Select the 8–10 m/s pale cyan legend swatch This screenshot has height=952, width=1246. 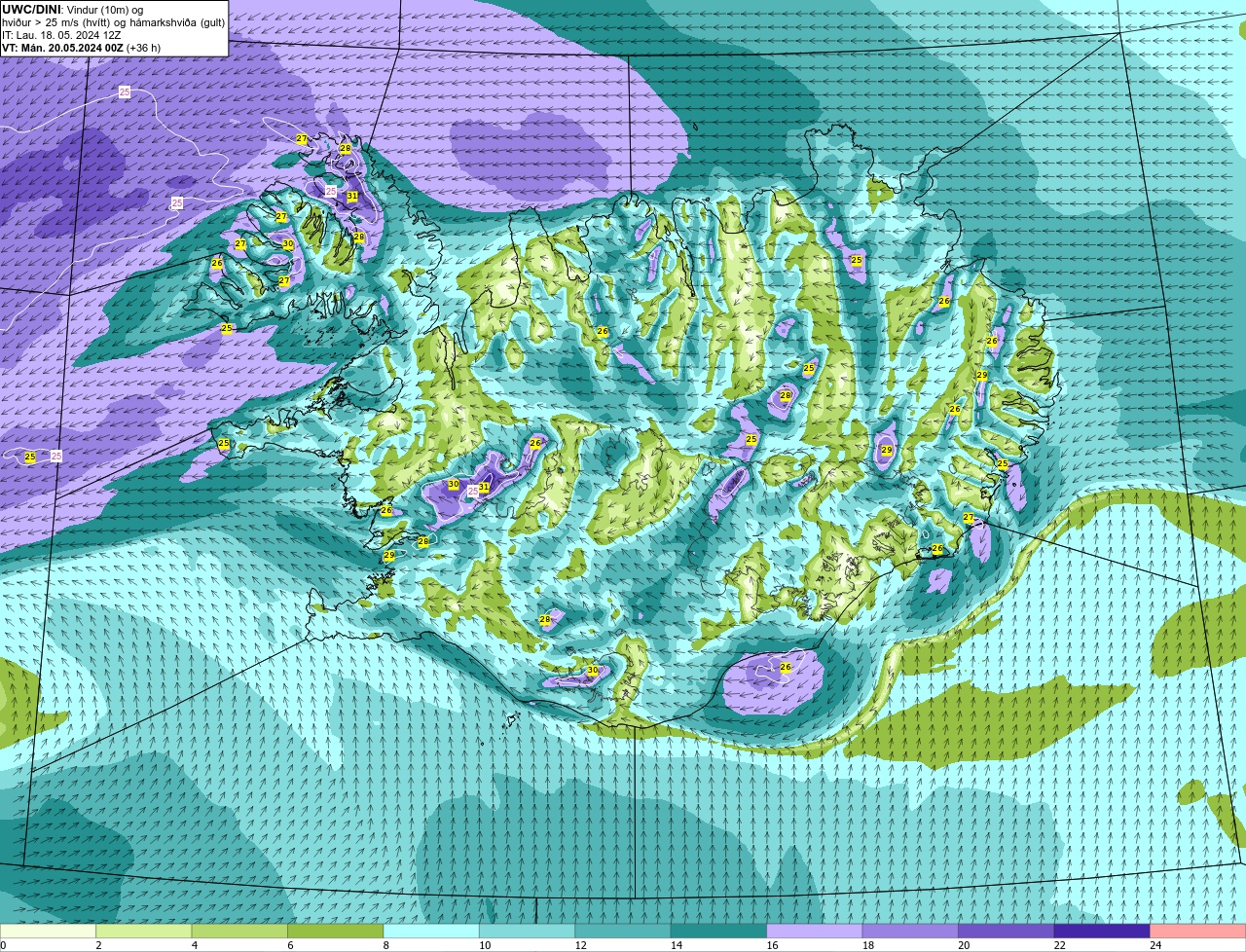pos(431,931)
